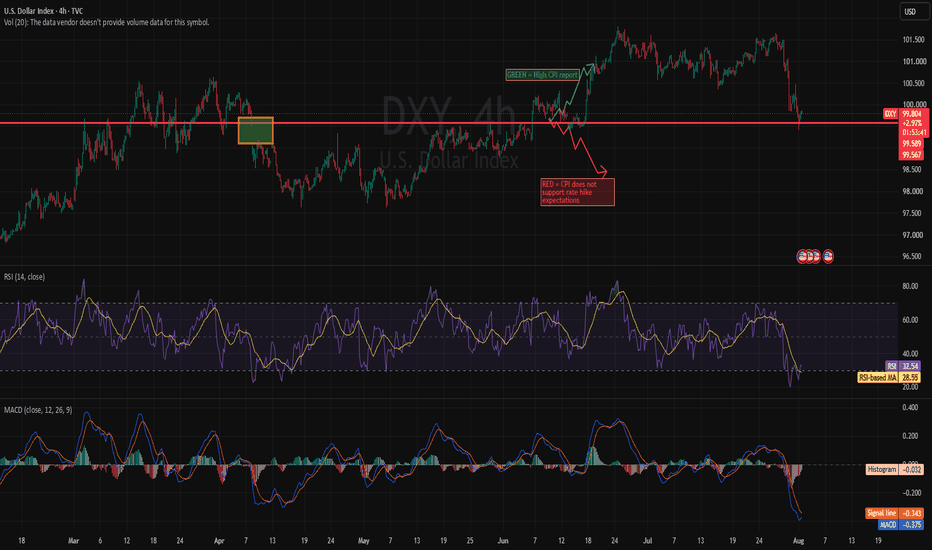This screenshot has width=932, height=550.
Task: Open the RSI (14, close) indicator legend
Action: point(24,276)
